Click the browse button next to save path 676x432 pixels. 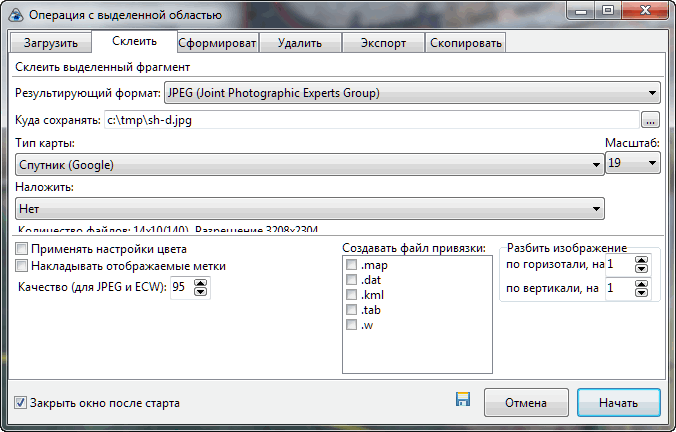click(651, 121)
